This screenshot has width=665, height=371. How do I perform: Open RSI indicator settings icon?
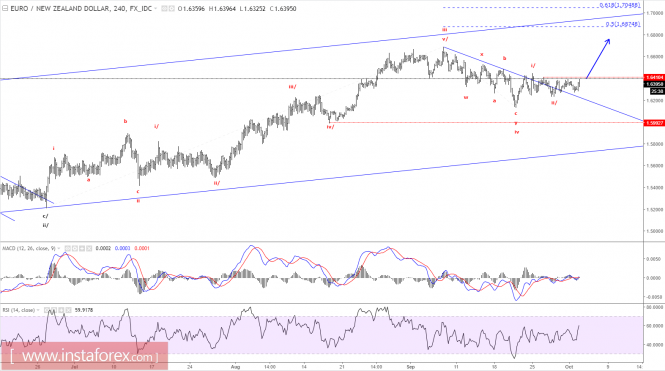[54, 310]
